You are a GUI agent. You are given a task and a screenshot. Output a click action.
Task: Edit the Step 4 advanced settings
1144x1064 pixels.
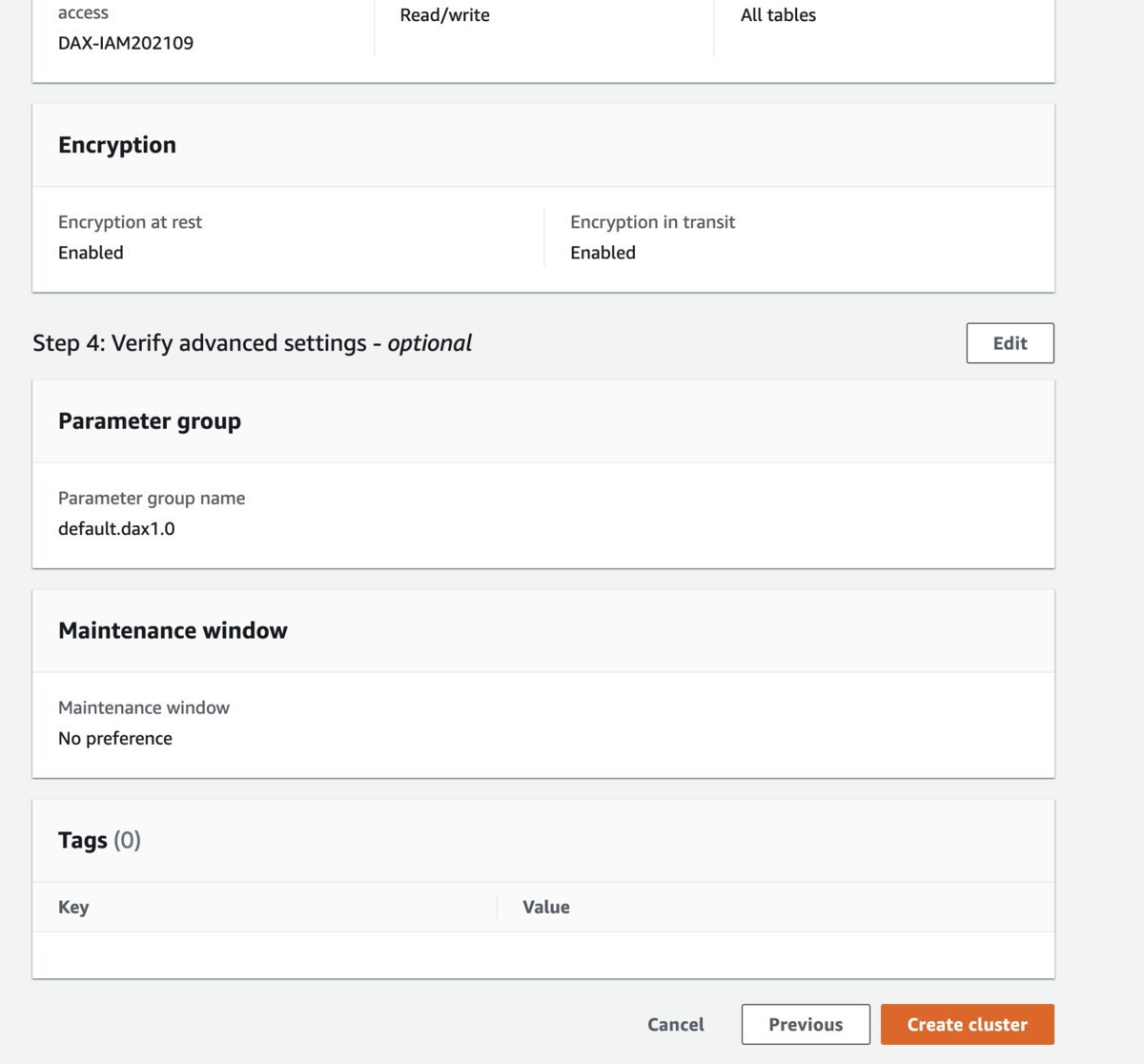click(1010, 343)
